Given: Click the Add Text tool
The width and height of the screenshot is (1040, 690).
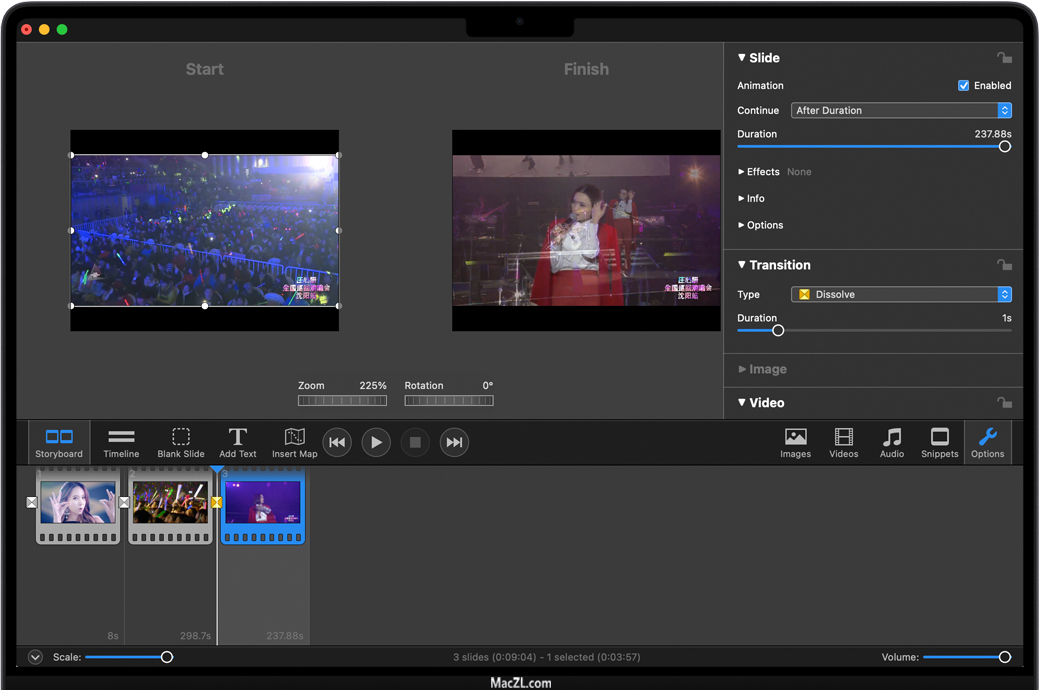Looking at the screenshot, I should 238,442.
